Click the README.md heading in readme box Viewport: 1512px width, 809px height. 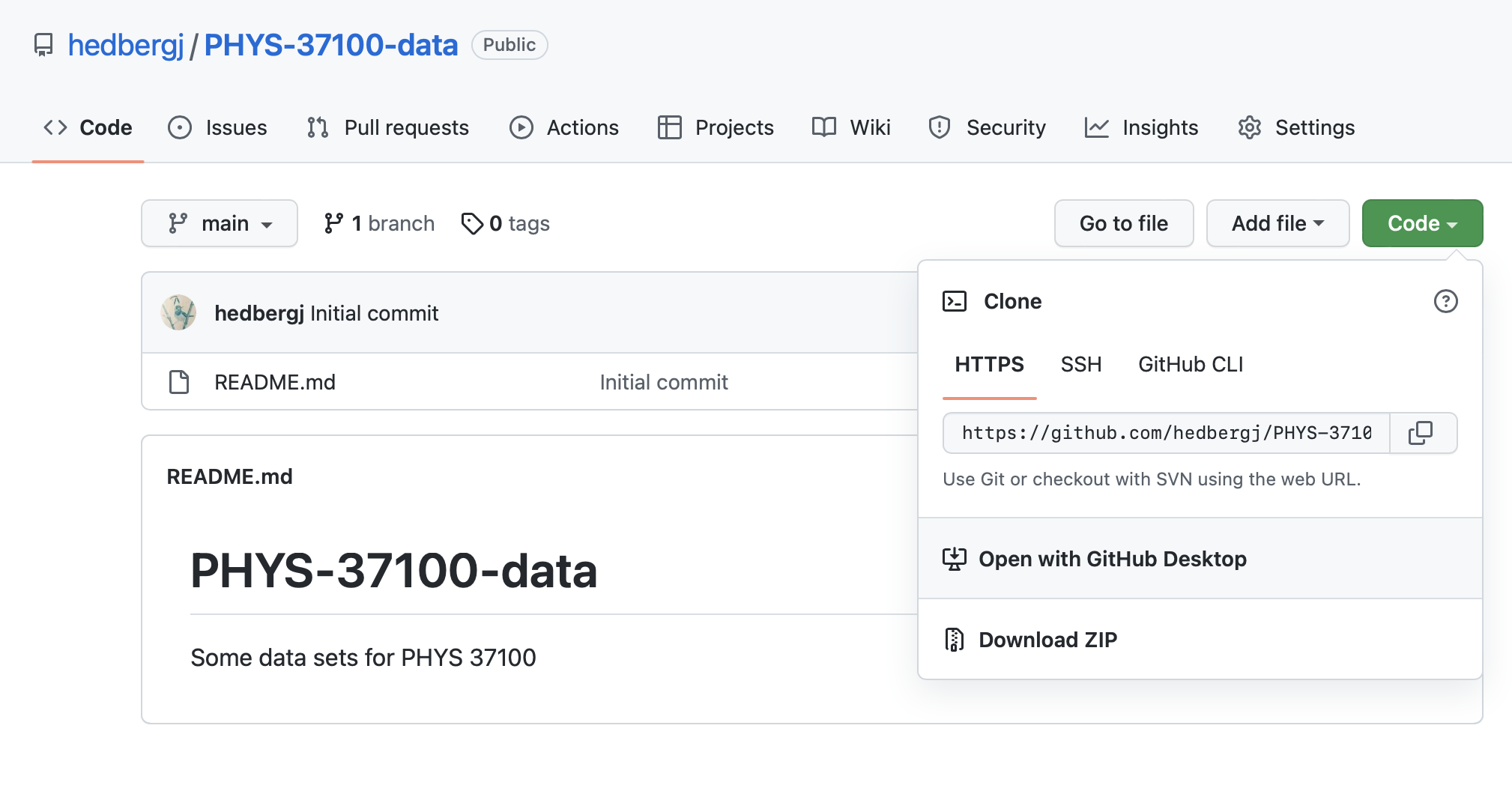229,476
